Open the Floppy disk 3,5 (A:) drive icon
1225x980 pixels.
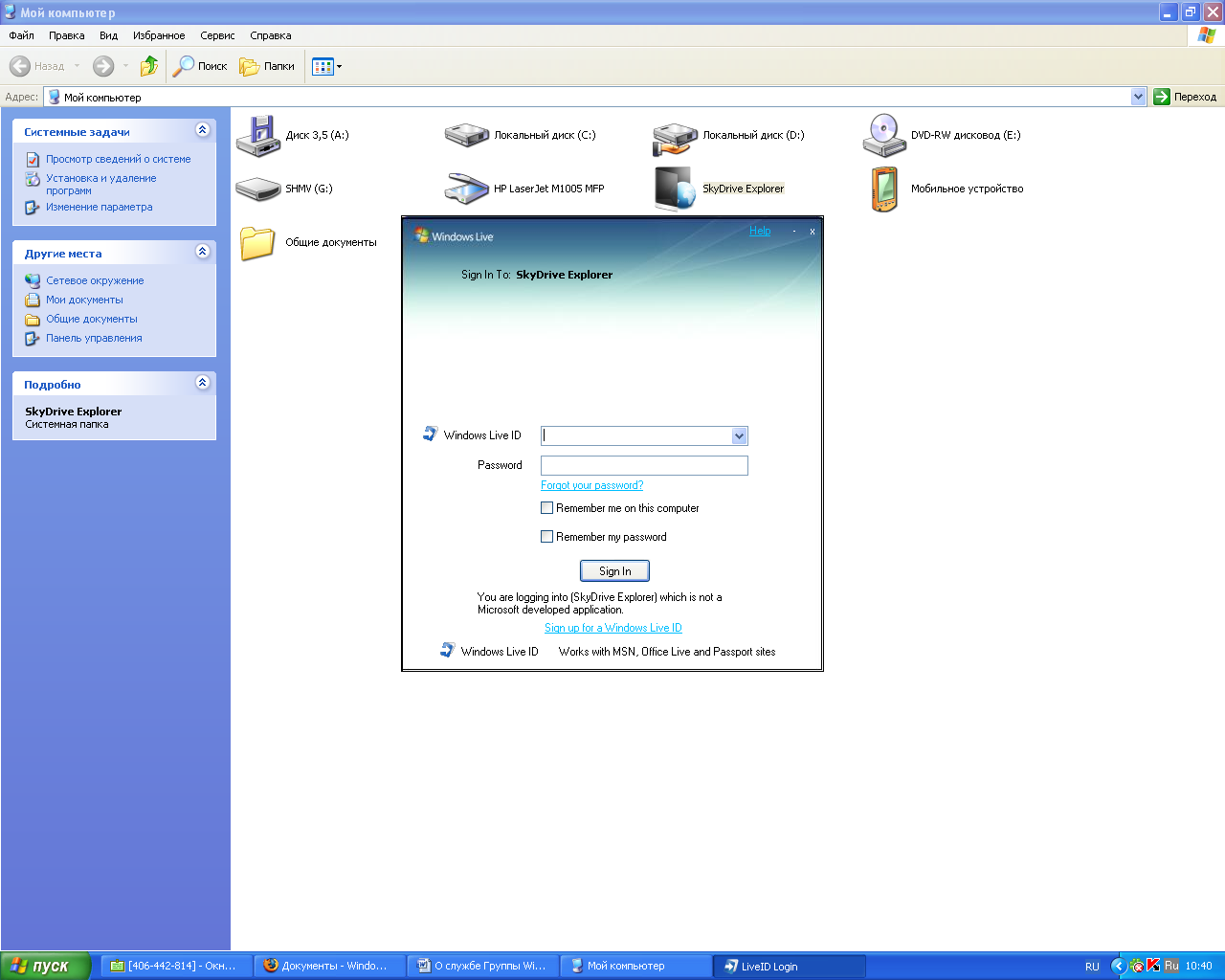(257, 135)
